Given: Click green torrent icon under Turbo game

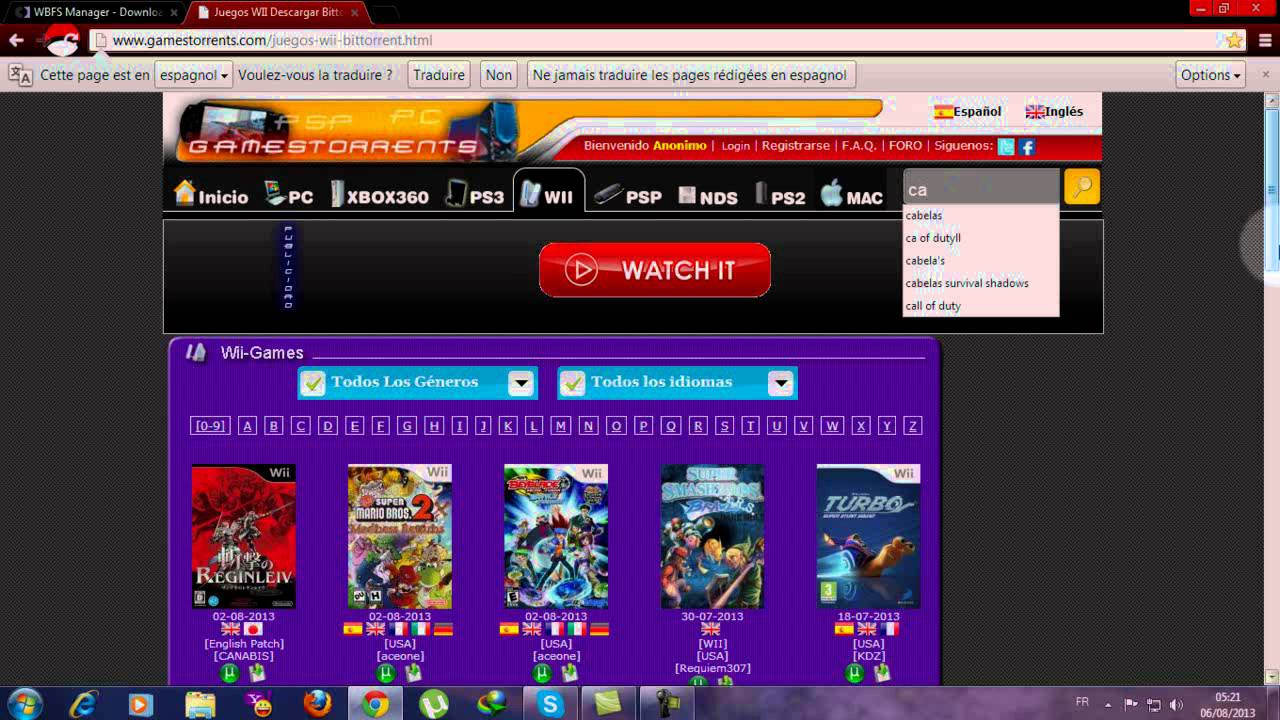Looking at the screenshot, I should coord(854,673).
